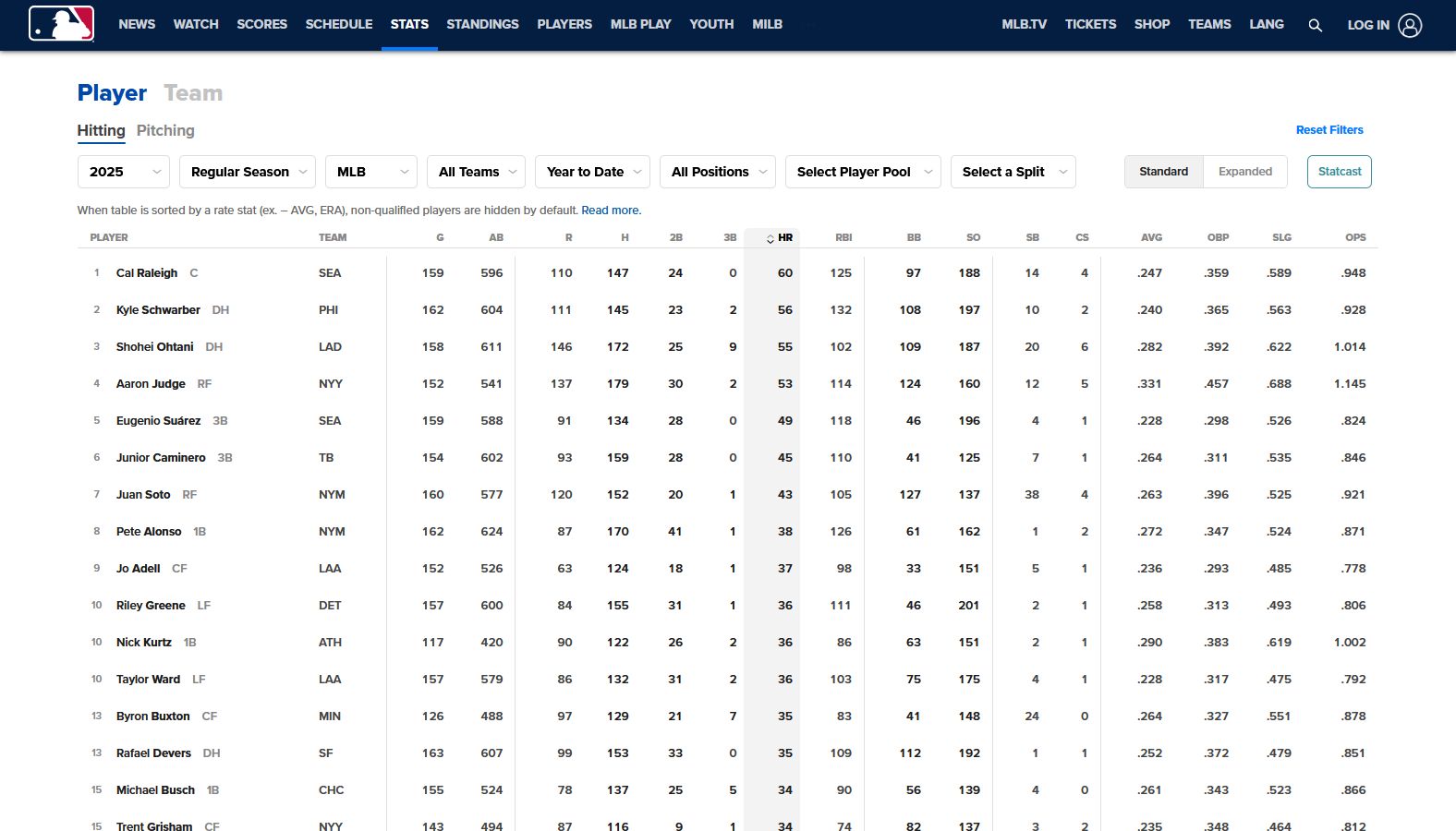Open Cal Raleigh's player page
Image resolution: width=1456 pixels, height=831 pixels.
click(147, 273)
